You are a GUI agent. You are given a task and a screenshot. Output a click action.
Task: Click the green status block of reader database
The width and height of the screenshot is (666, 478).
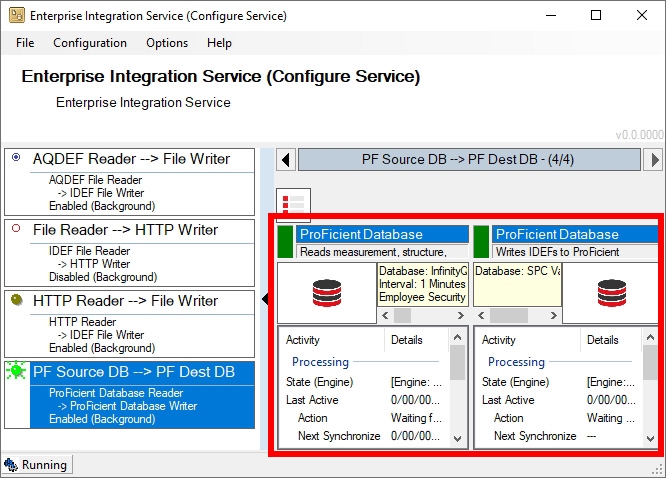(x=285, y=242)
